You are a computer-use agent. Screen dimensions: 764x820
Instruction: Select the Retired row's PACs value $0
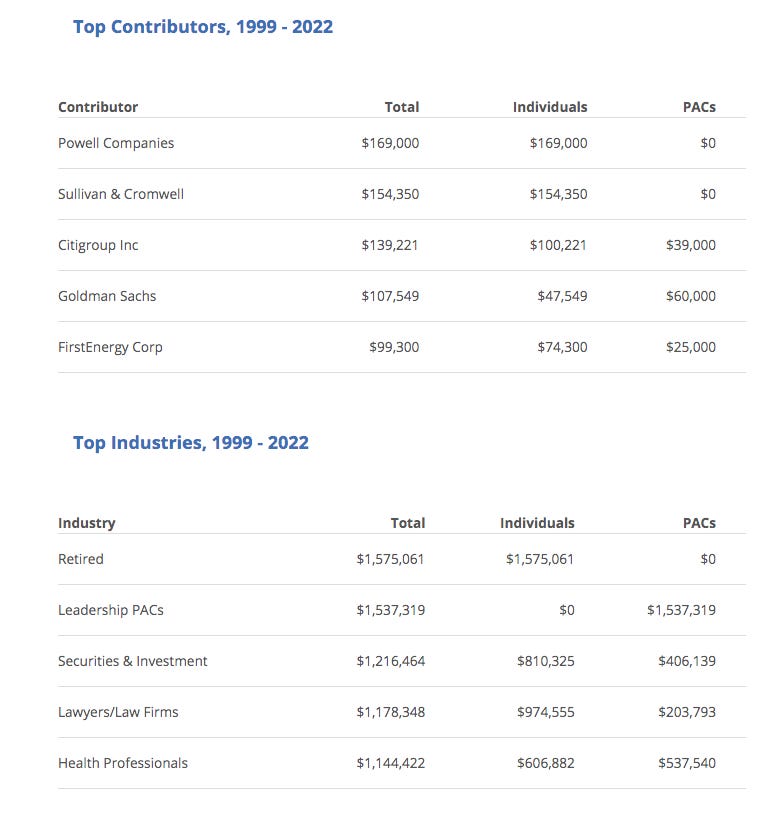pos(708,559)
